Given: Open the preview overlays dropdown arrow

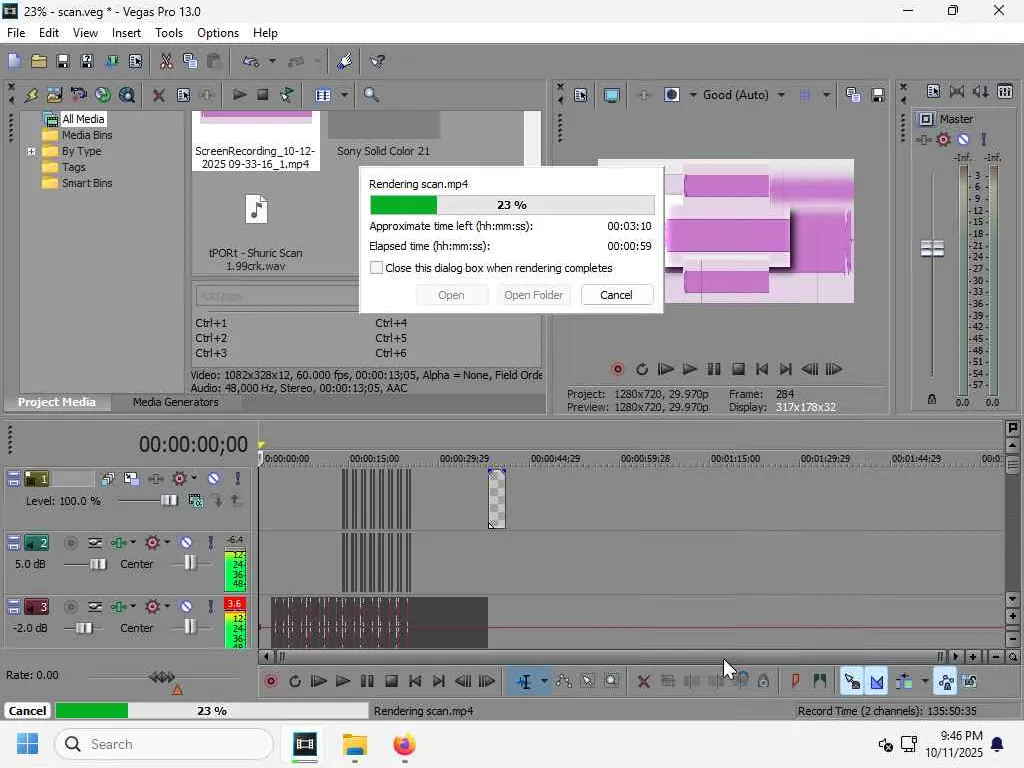Looking at the screenshot, I should pos(826,95).
